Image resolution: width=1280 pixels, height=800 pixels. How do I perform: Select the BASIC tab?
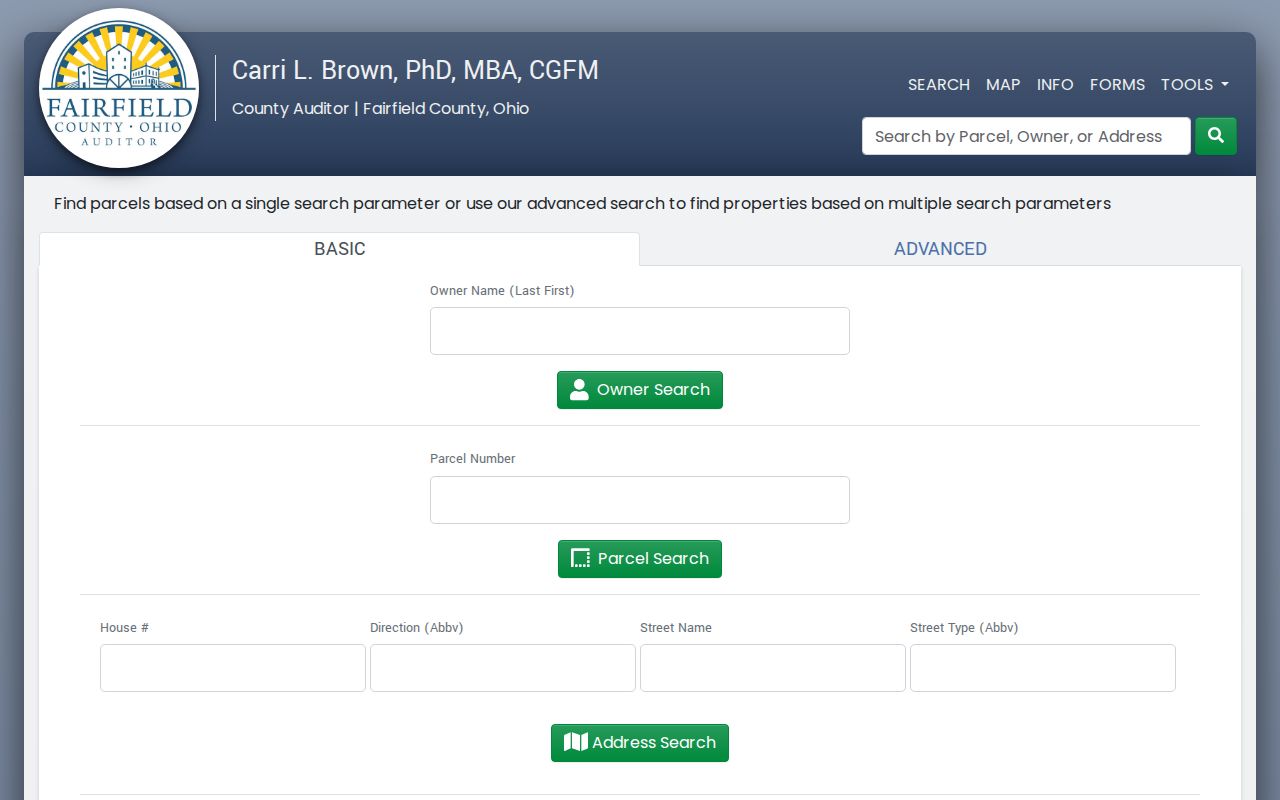coord(340,249)
